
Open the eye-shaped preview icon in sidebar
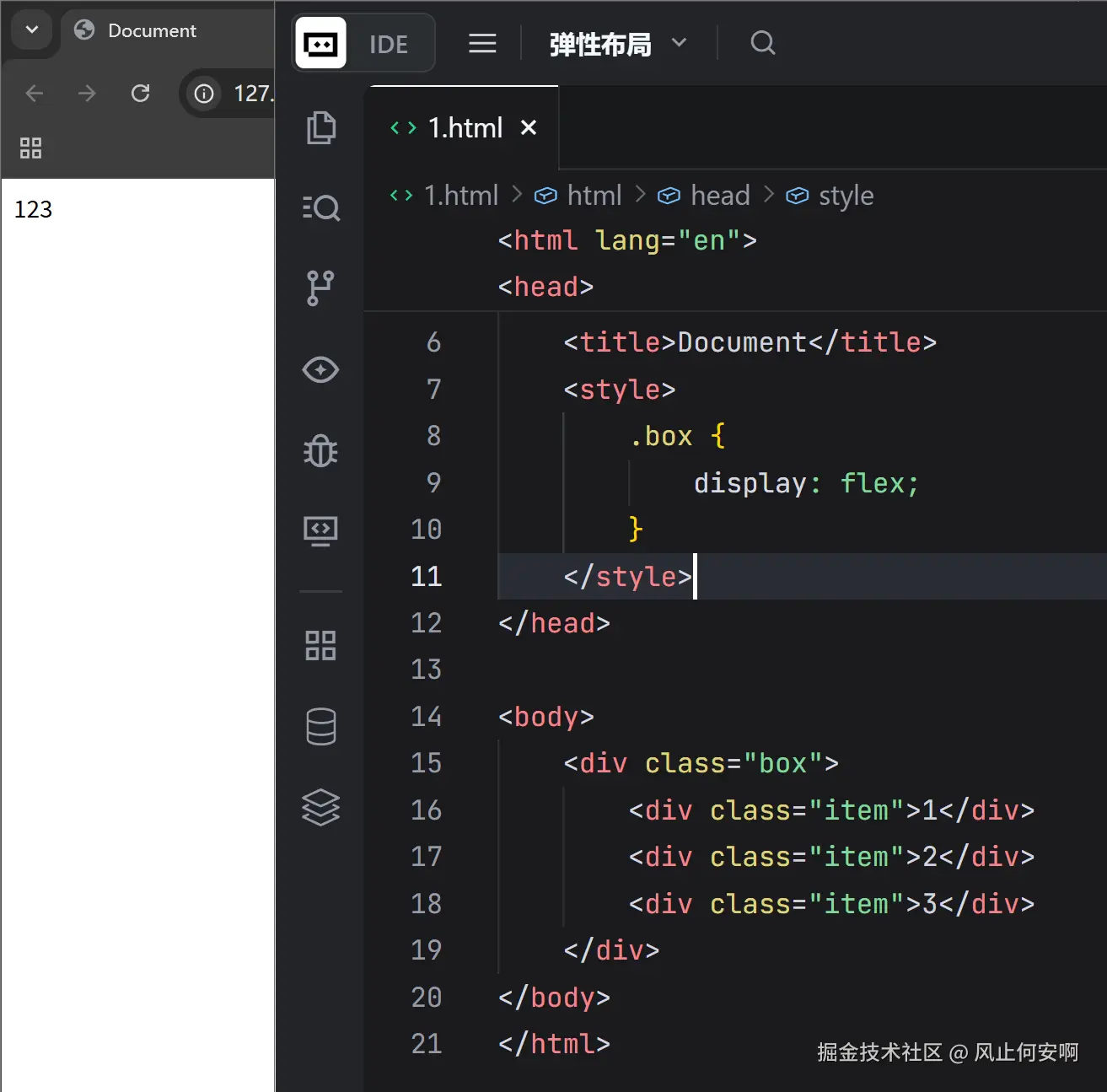[x=320, y=369]
